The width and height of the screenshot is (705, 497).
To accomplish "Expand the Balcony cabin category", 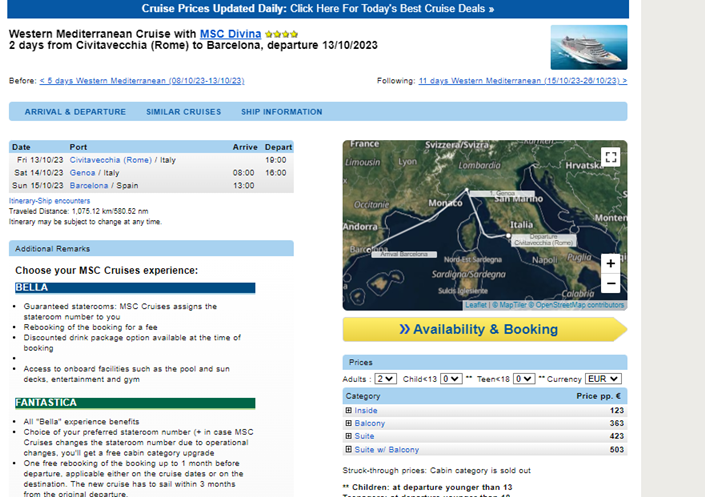I will [348, 423].
